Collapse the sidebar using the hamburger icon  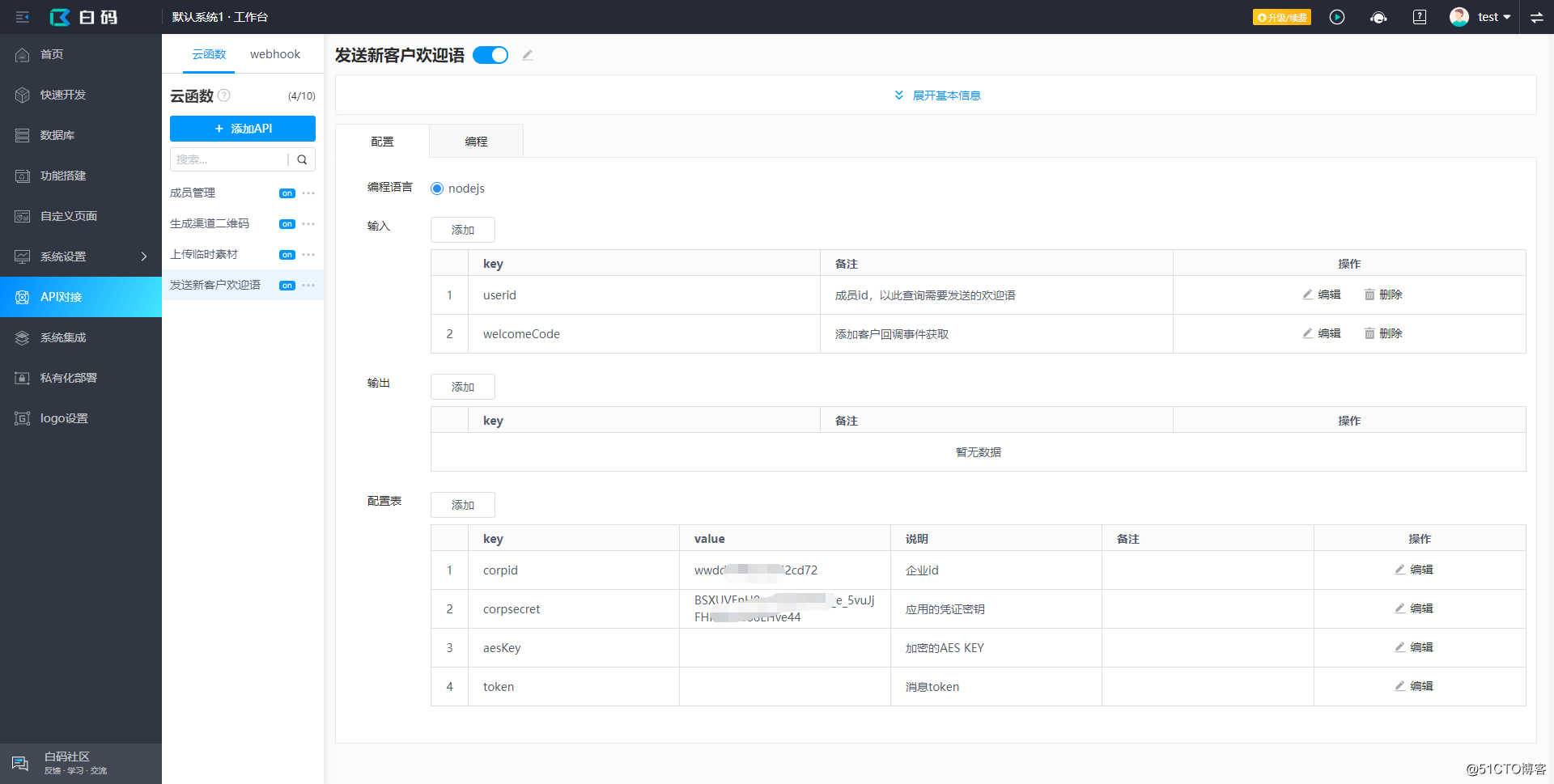point(23,17)
